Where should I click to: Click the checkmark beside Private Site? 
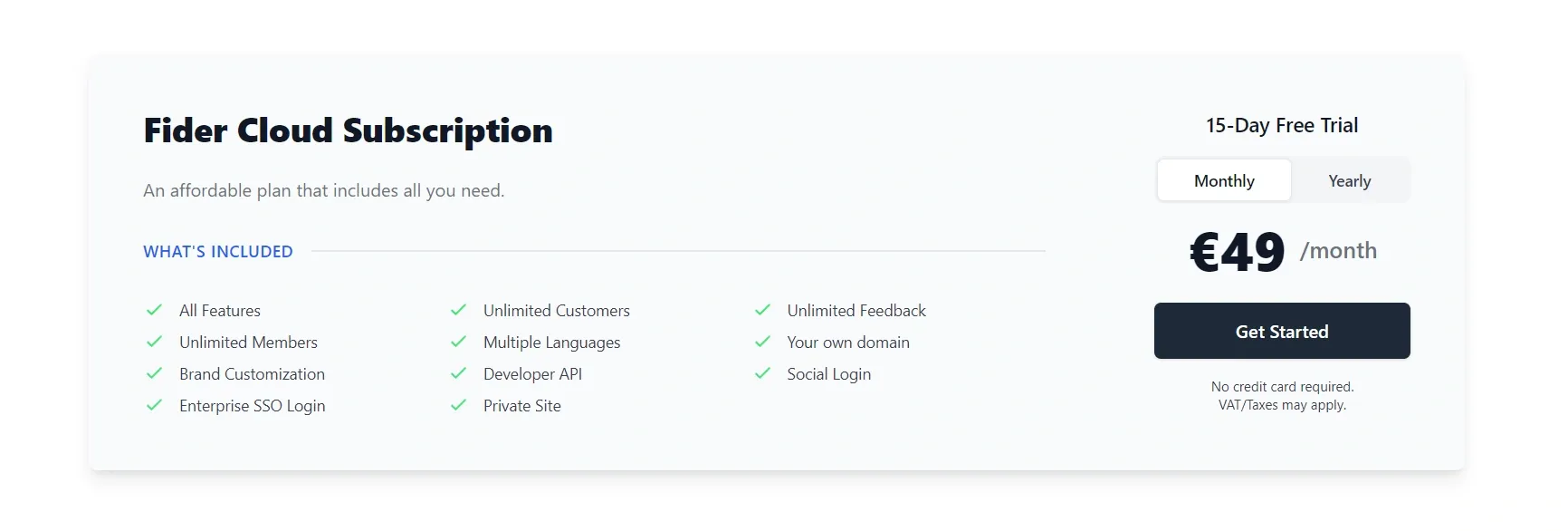(x=458, y=406)
